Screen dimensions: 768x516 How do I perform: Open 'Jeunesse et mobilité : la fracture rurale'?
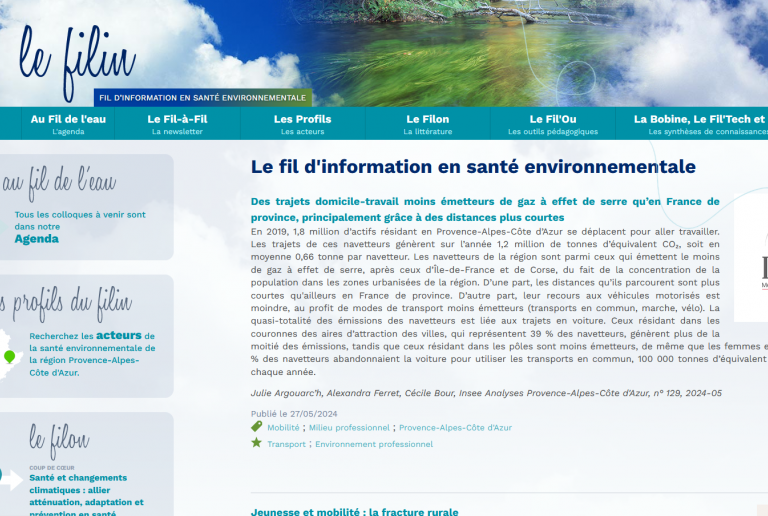(x=354, y=511)
